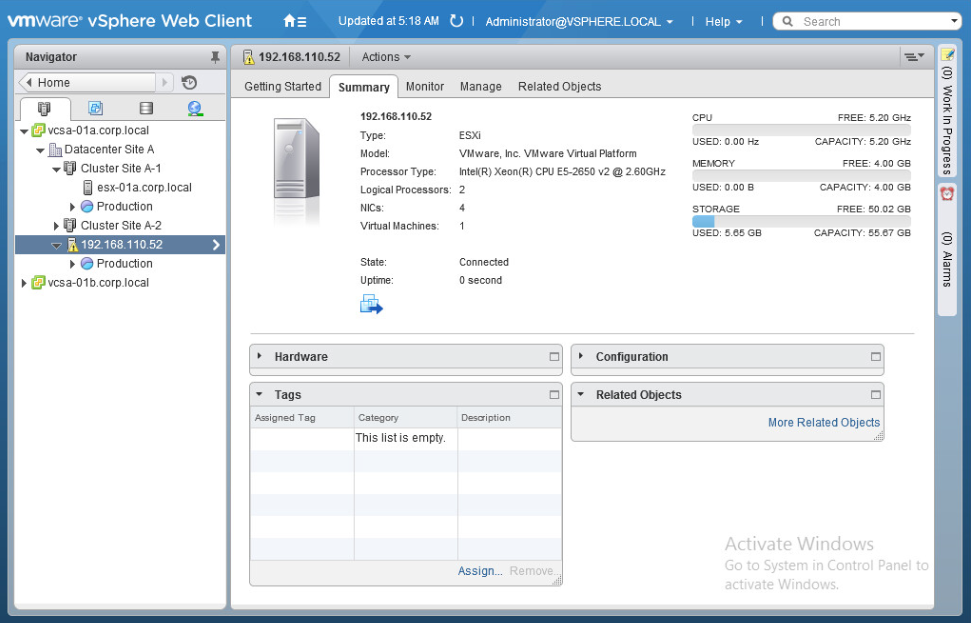This screenshot has height=623, width=971.
Task: Collapse the vcsa-01a.corp.local tree node
Action: tap(24, 131)
